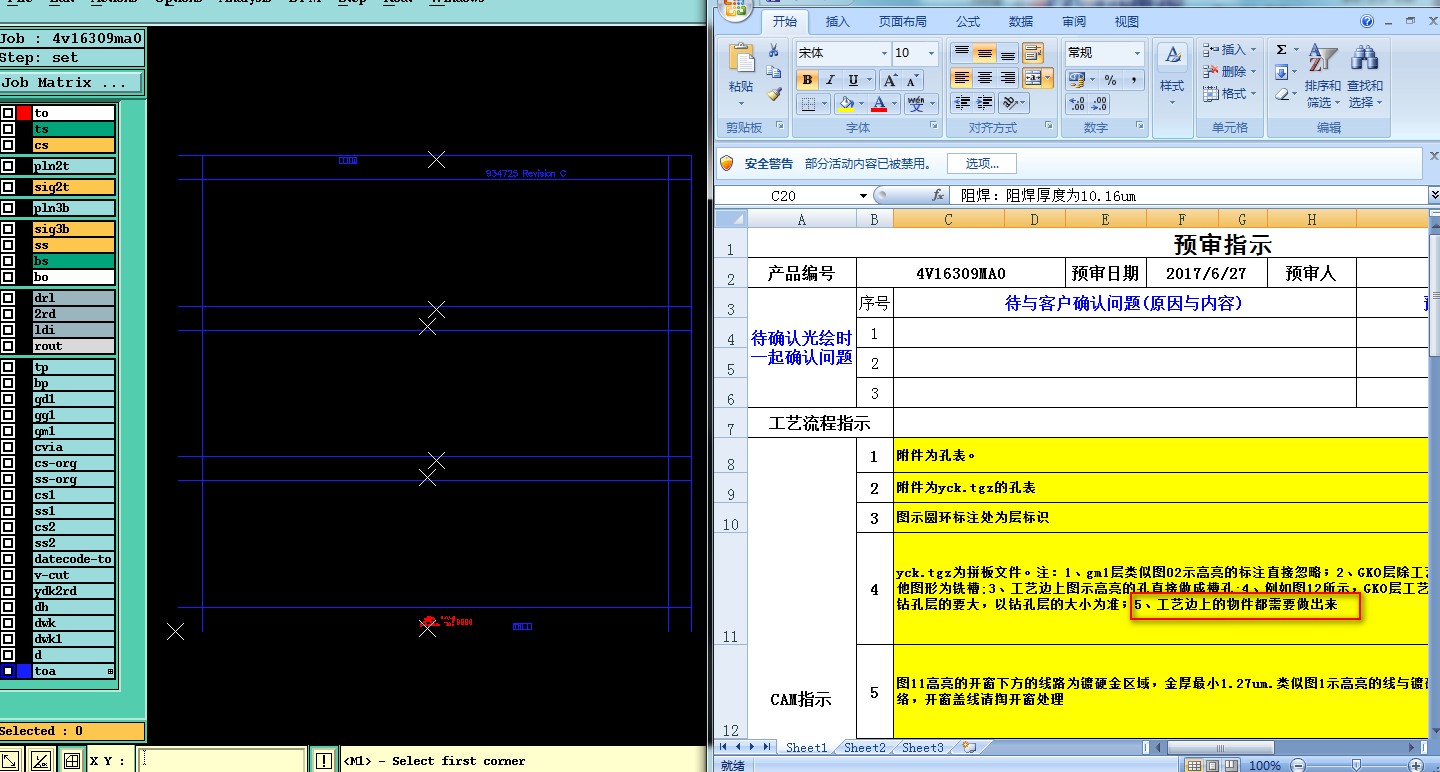The width and height of the screenshot is (1440, 772).
Task: Apply Underline formatting
Action: 853,80
